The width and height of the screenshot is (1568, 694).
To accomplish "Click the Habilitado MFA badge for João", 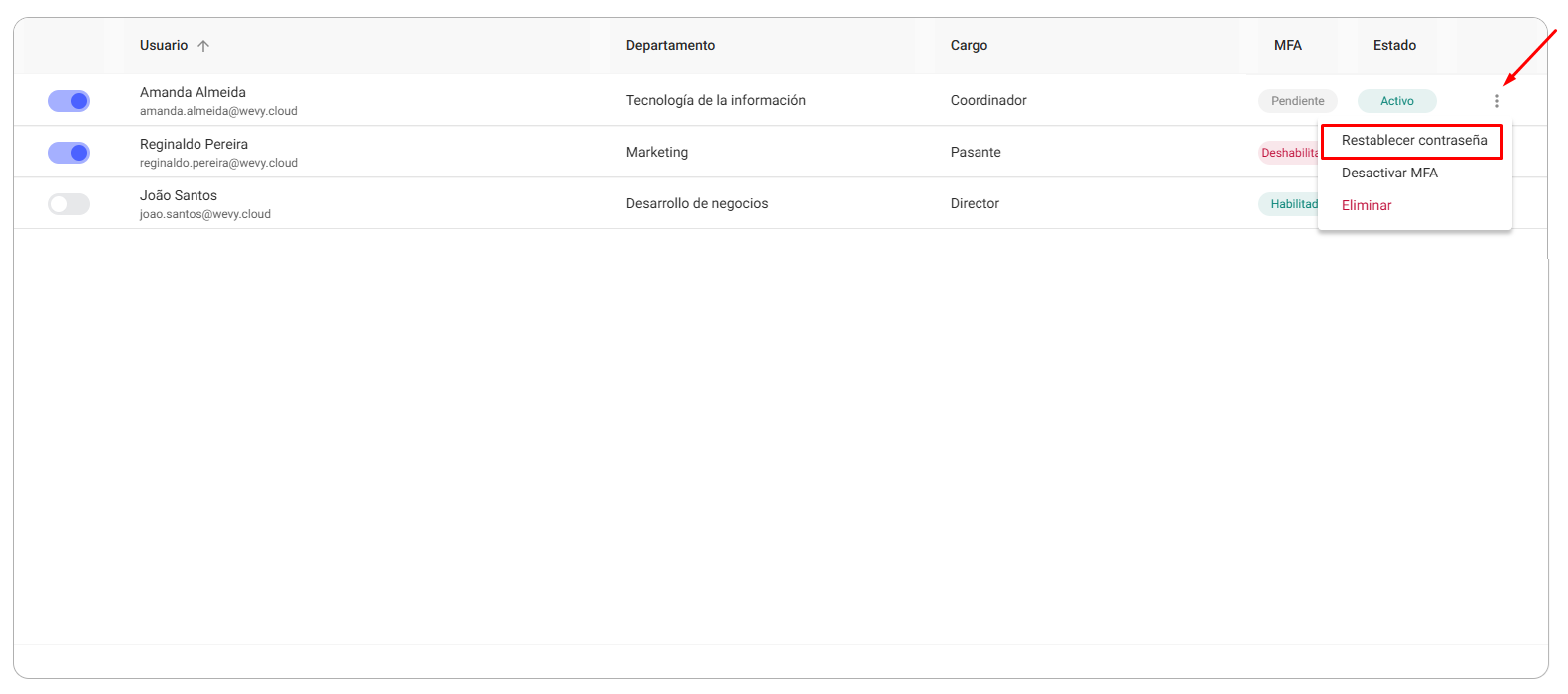I will coord(1289,204).
